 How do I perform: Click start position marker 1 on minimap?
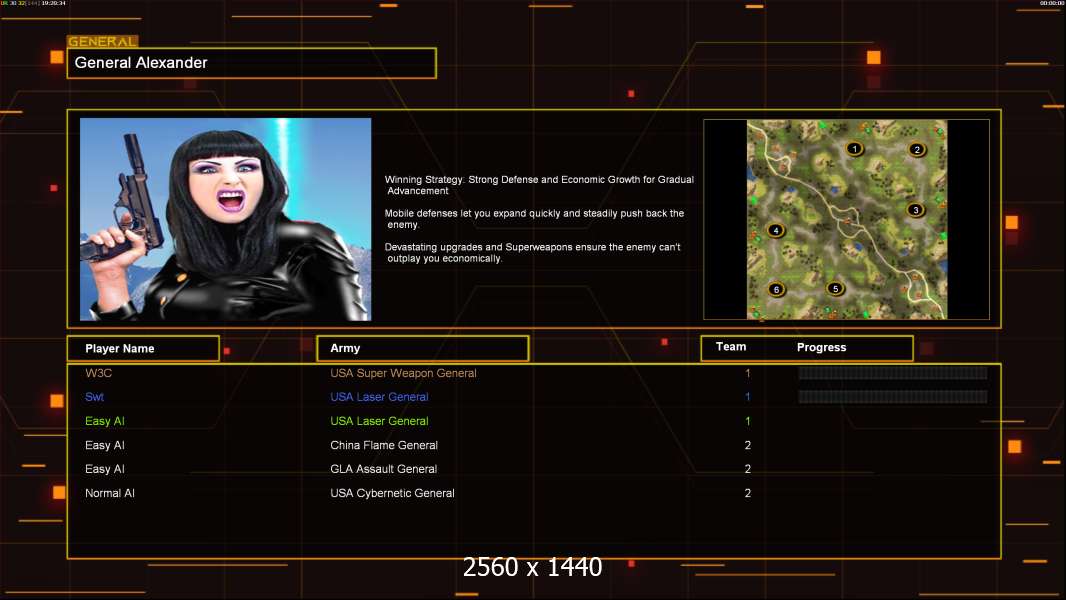click(855, 148)
